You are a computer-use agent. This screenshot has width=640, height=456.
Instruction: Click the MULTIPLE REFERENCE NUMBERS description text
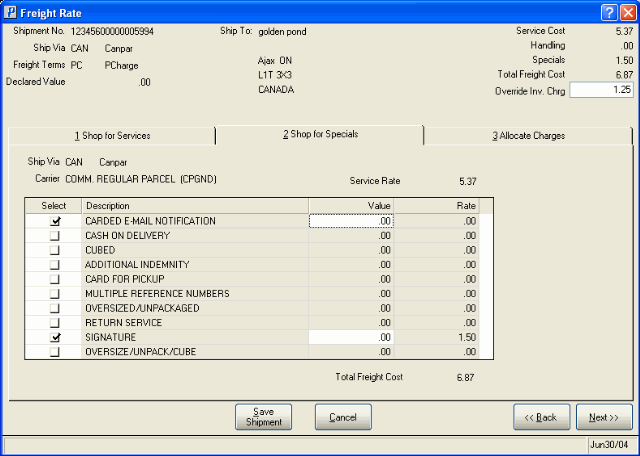pyautogui.click(x=157, y=294)
